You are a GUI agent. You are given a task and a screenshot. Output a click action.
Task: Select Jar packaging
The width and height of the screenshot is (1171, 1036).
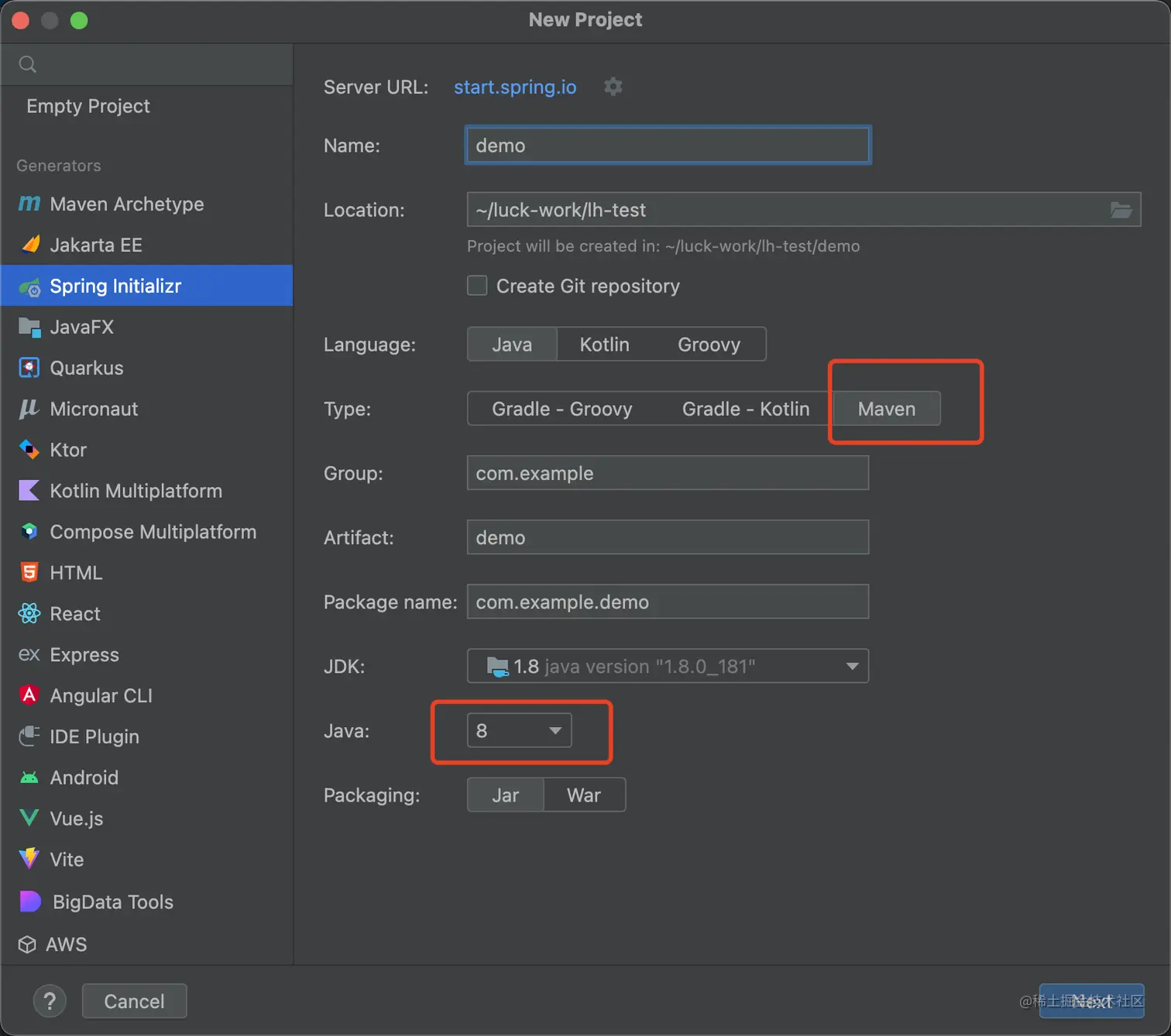click(506, 795)
